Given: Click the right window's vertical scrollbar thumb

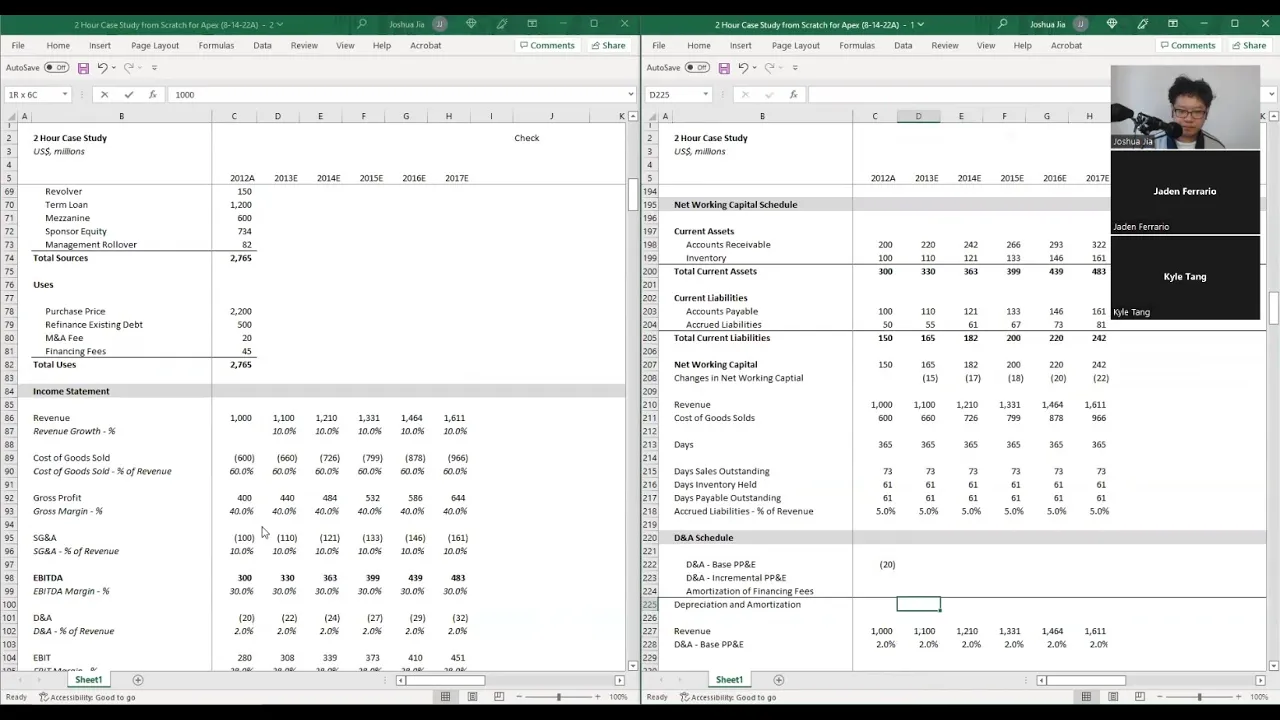Looking at the screenshot, I should click(1273, 308).
